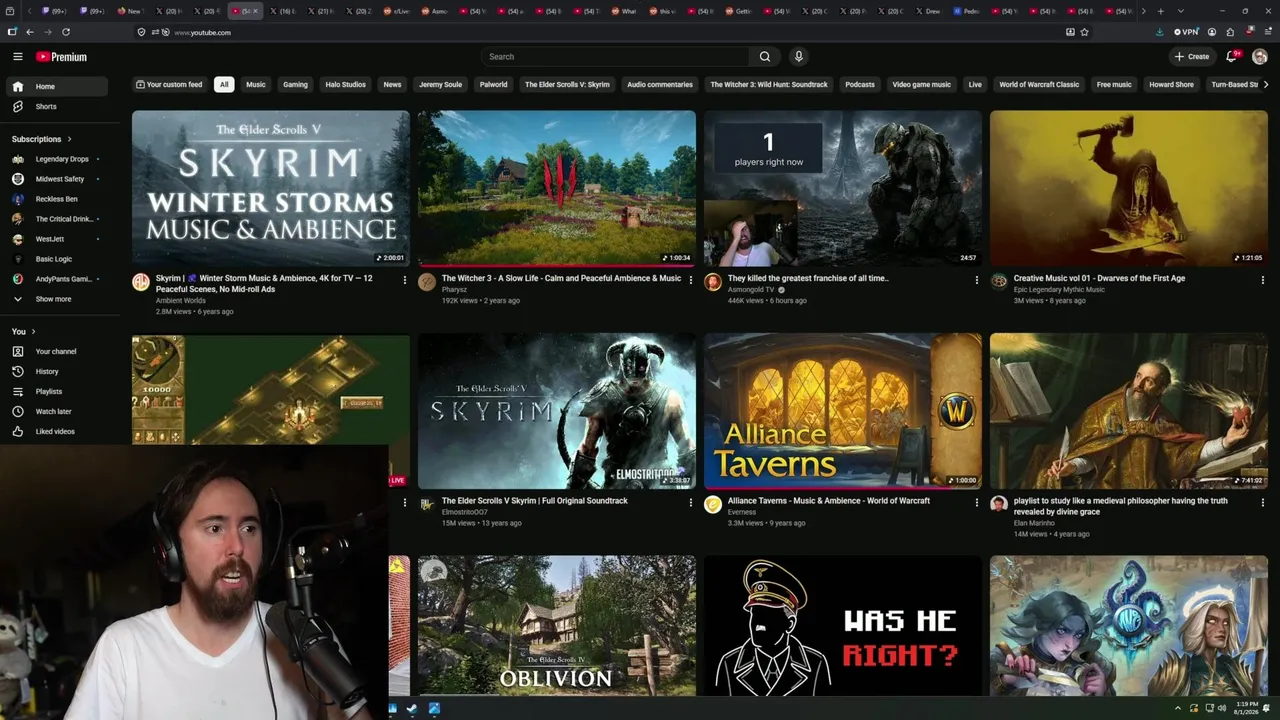Open Ambient Worlds channel avatar
Viewport: 1280px width, 720px height.
(141, 282)
